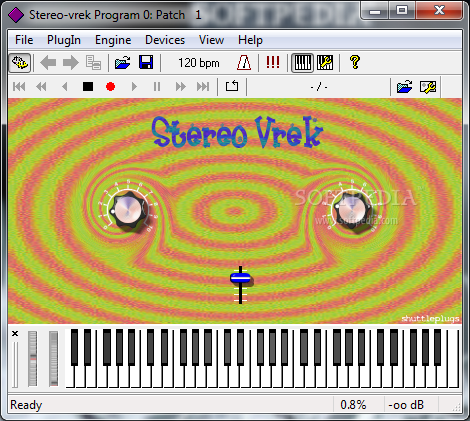470x421 pixels.
Task: Click the thin velocity slider under x
Action: click(x=15, y=365)
